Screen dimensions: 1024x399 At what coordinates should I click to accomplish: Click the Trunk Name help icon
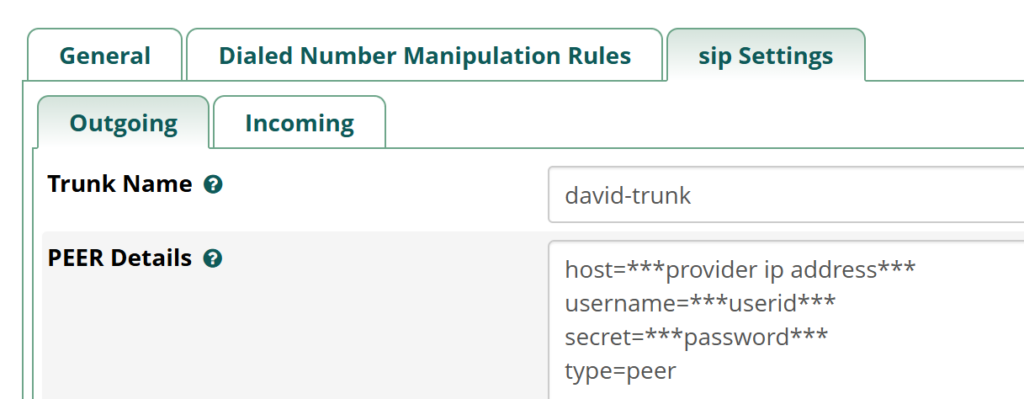click(x=213, y=185)
